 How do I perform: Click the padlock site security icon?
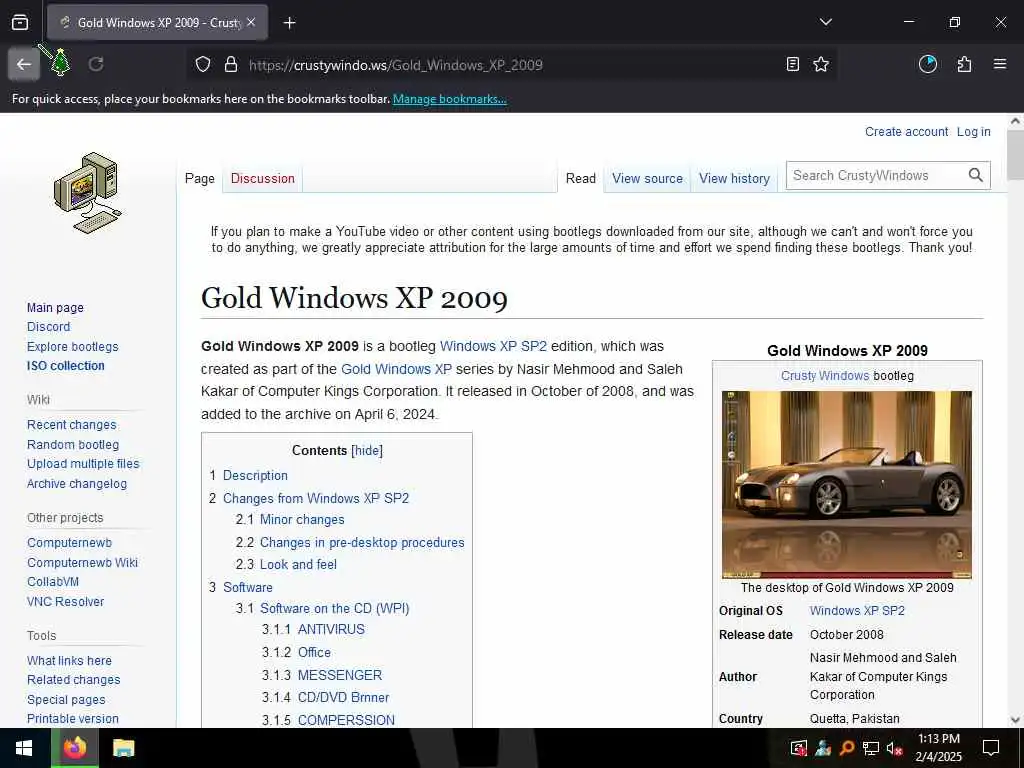pyautogui.click(x=231, y=64)
